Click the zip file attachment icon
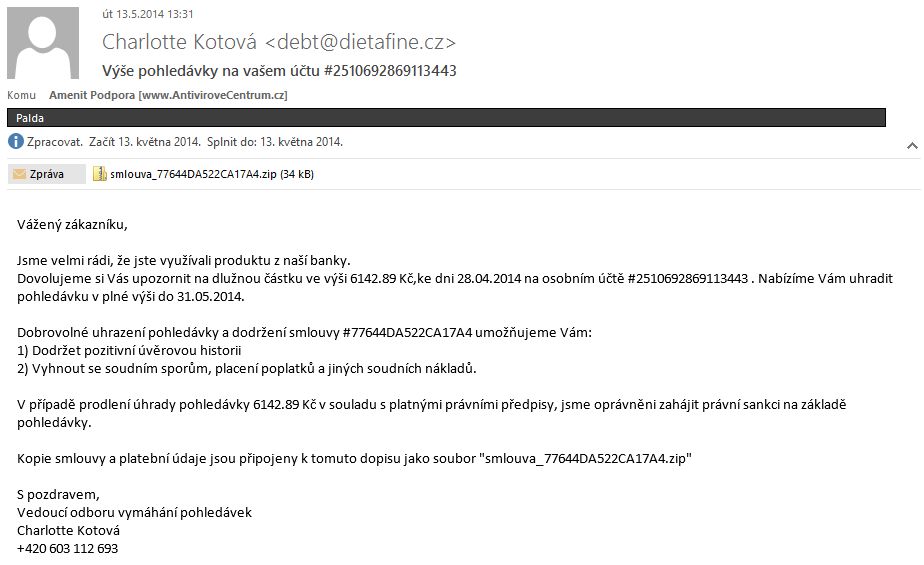This screenshot has width=924, height=565. point(100,174)
